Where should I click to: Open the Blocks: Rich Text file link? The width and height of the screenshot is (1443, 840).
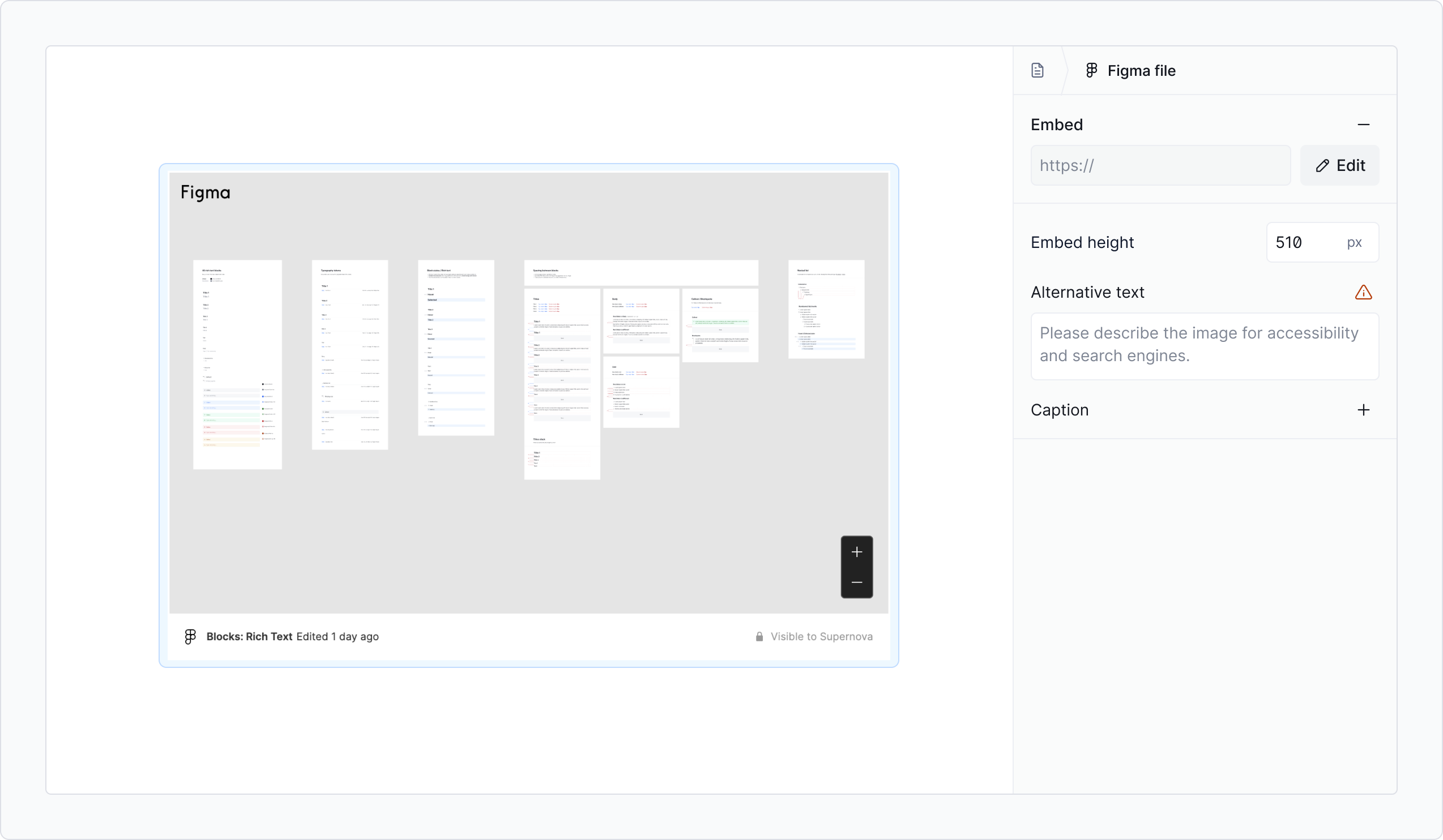(249, 636)
